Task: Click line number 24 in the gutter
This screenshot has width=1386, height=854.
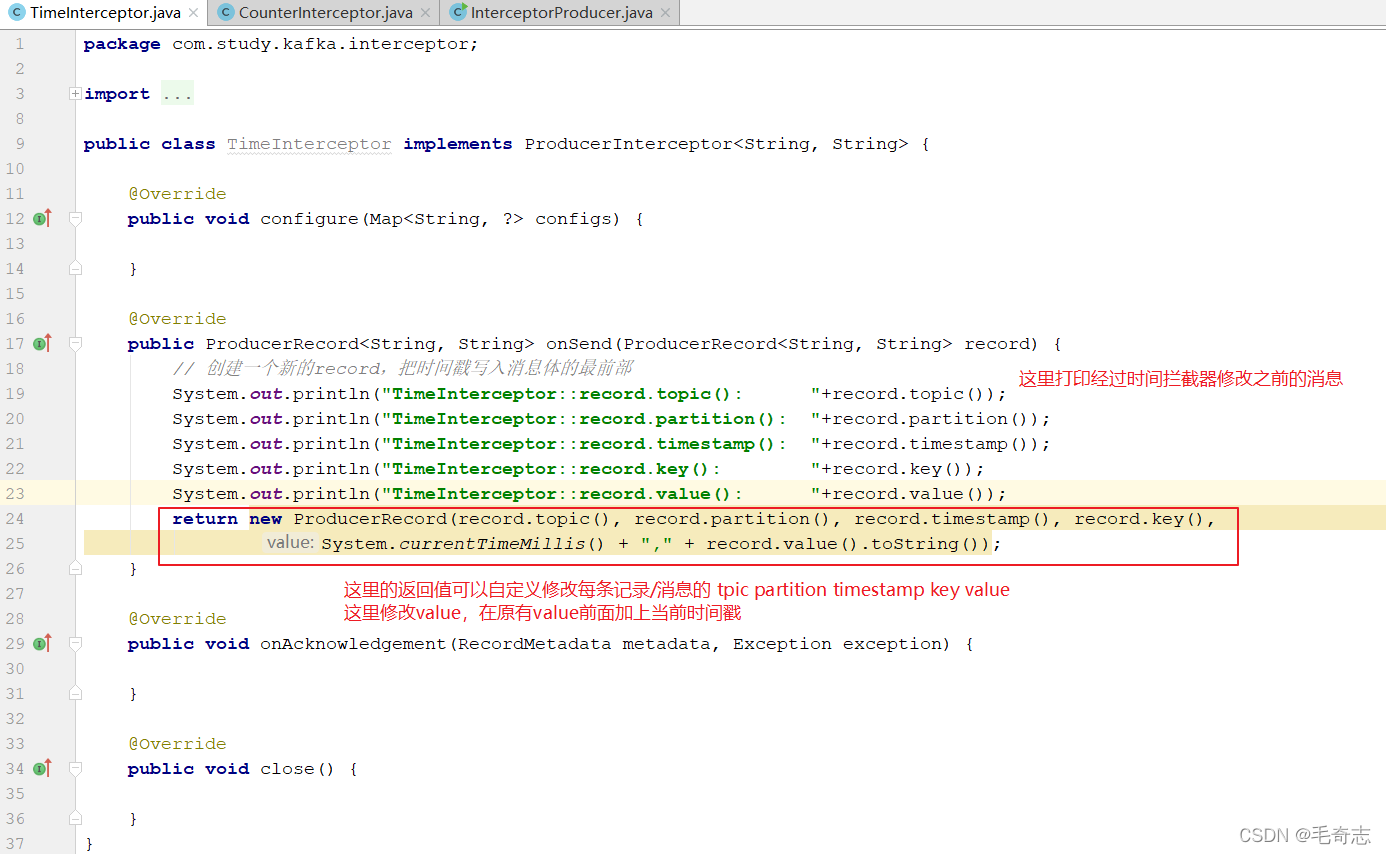Action: point(14,518)
